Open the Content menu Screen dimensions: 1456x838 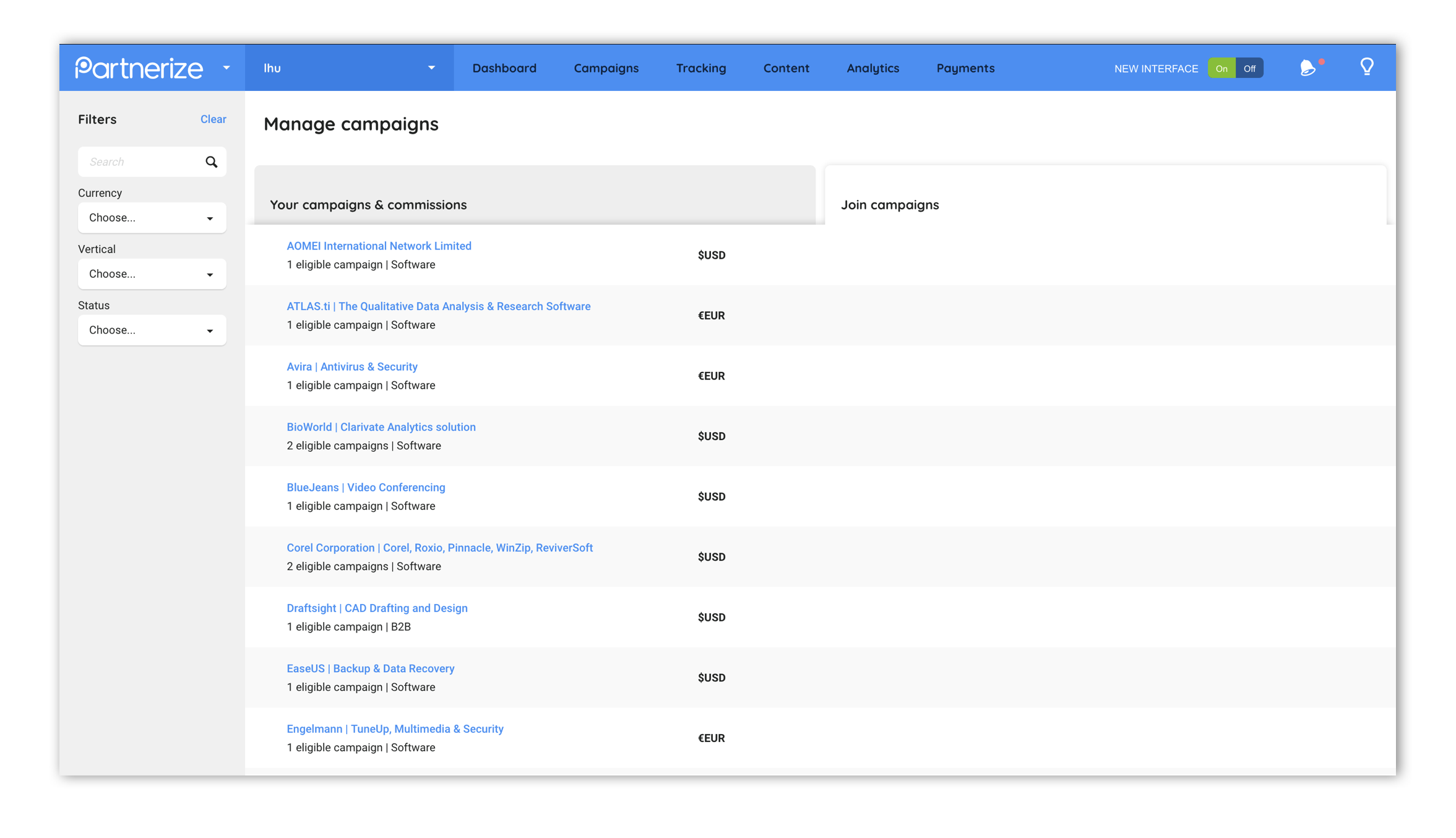coord(786,68)
